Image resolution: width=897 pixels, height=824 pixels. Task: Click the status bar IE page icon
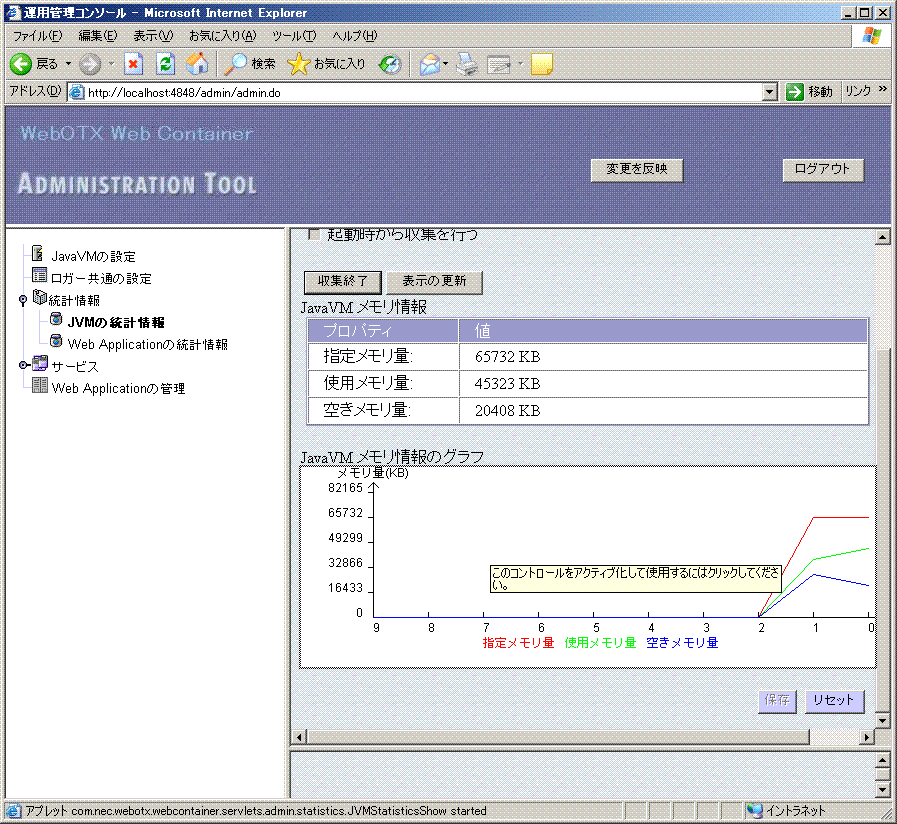tap(14, 811)
